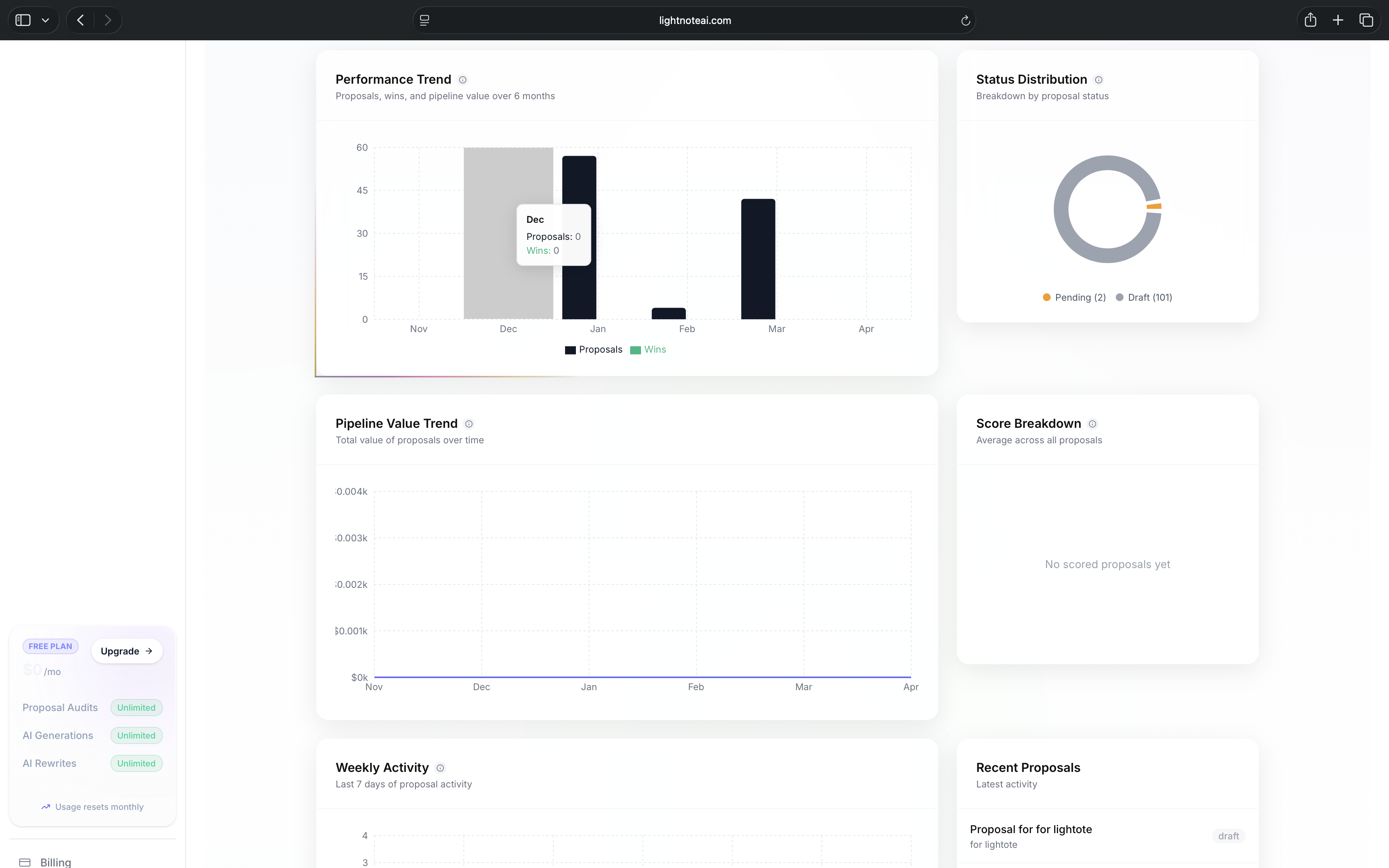This screenshot has width=1389, height=868.
Task: Reload the page with refresh icon
Action: tap(965, 21)
